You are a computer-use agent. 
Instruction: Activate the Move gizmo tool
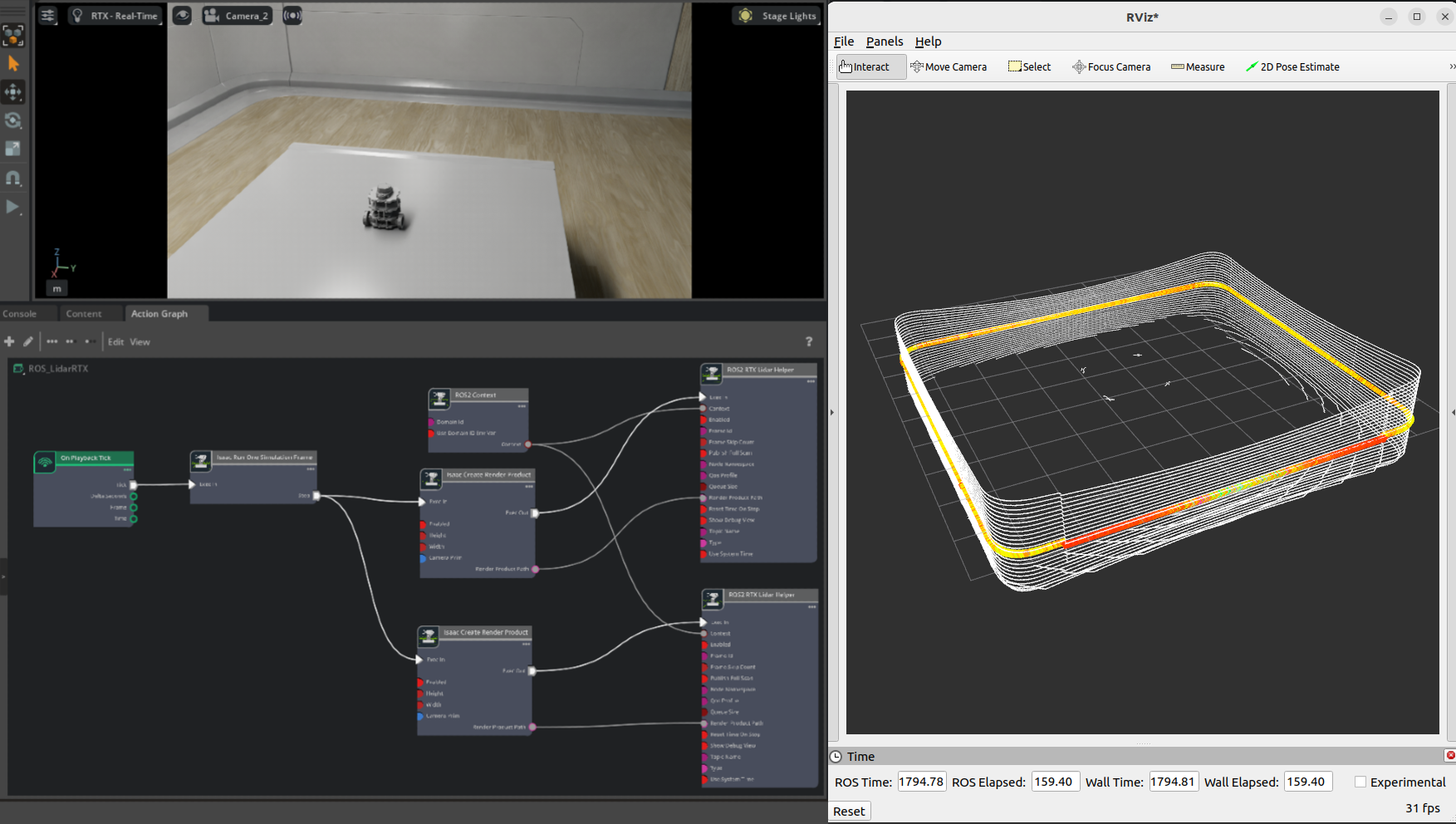tap(13, 92)
